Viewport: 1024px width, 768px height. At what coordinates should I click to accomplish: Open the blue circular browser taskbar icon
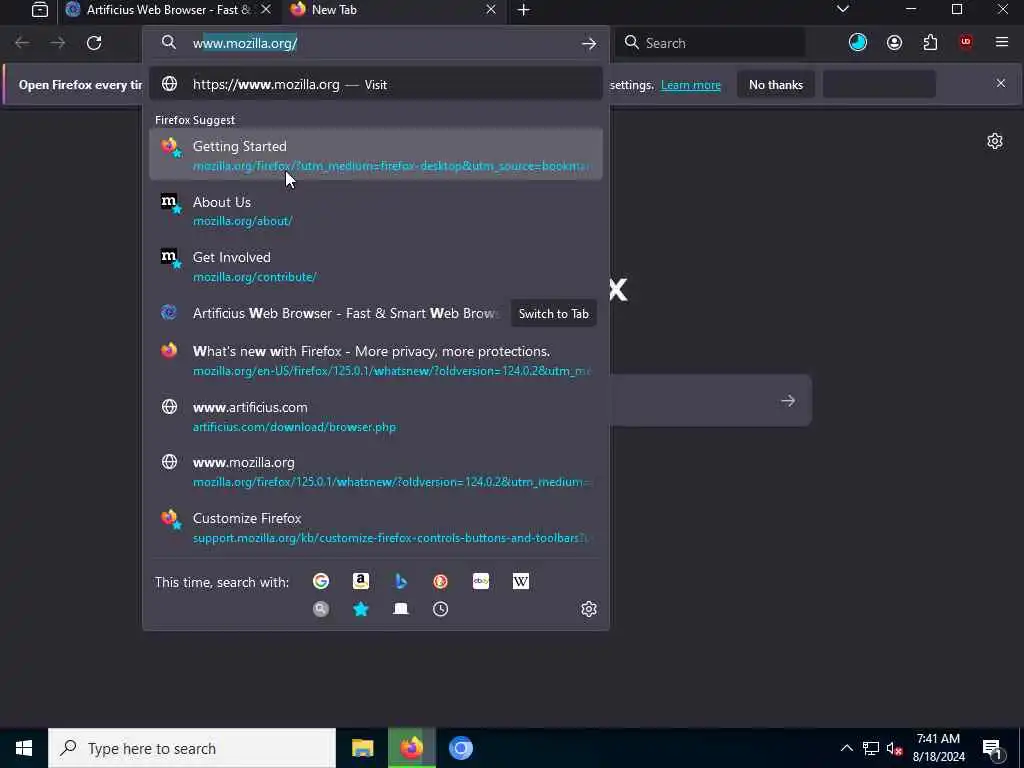[461, 748]
